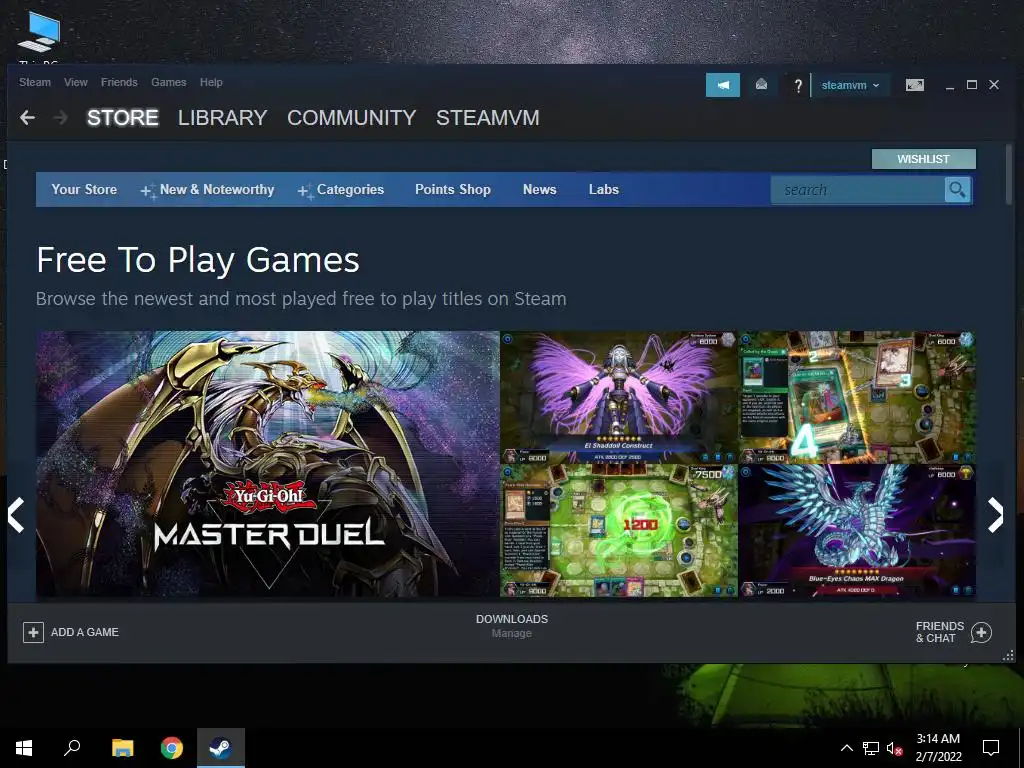
Task: Open the network tray icon
Action: coord(871,748)
